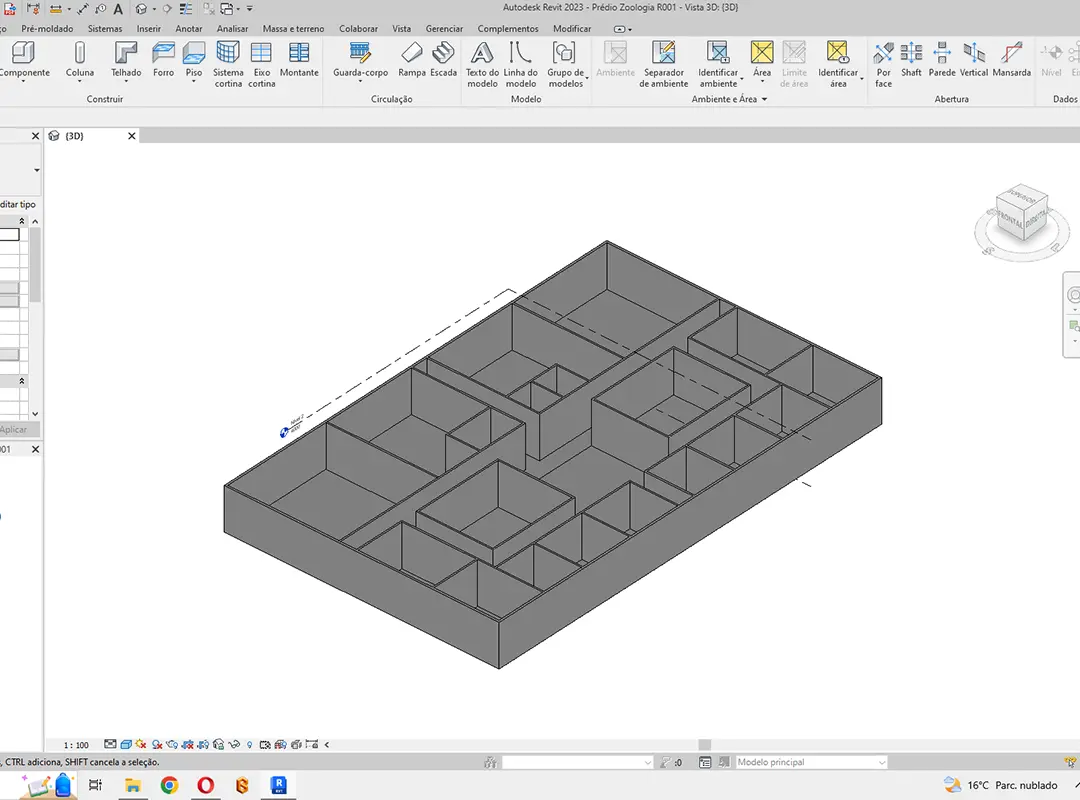Open Google Chrome from the taskbar

[169, 785]
